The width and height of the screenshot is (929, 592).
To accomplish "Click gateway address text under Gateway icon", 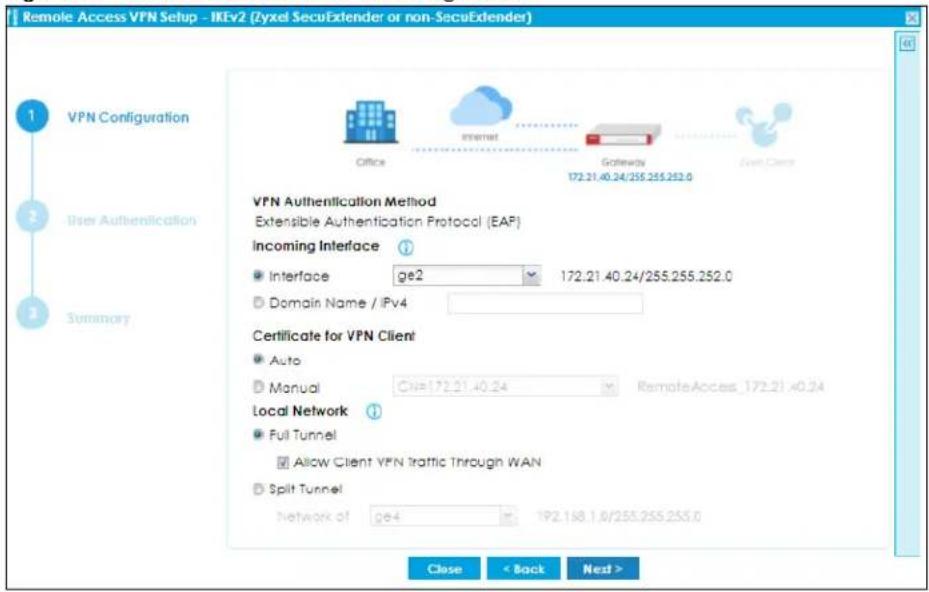I will 630,177.
